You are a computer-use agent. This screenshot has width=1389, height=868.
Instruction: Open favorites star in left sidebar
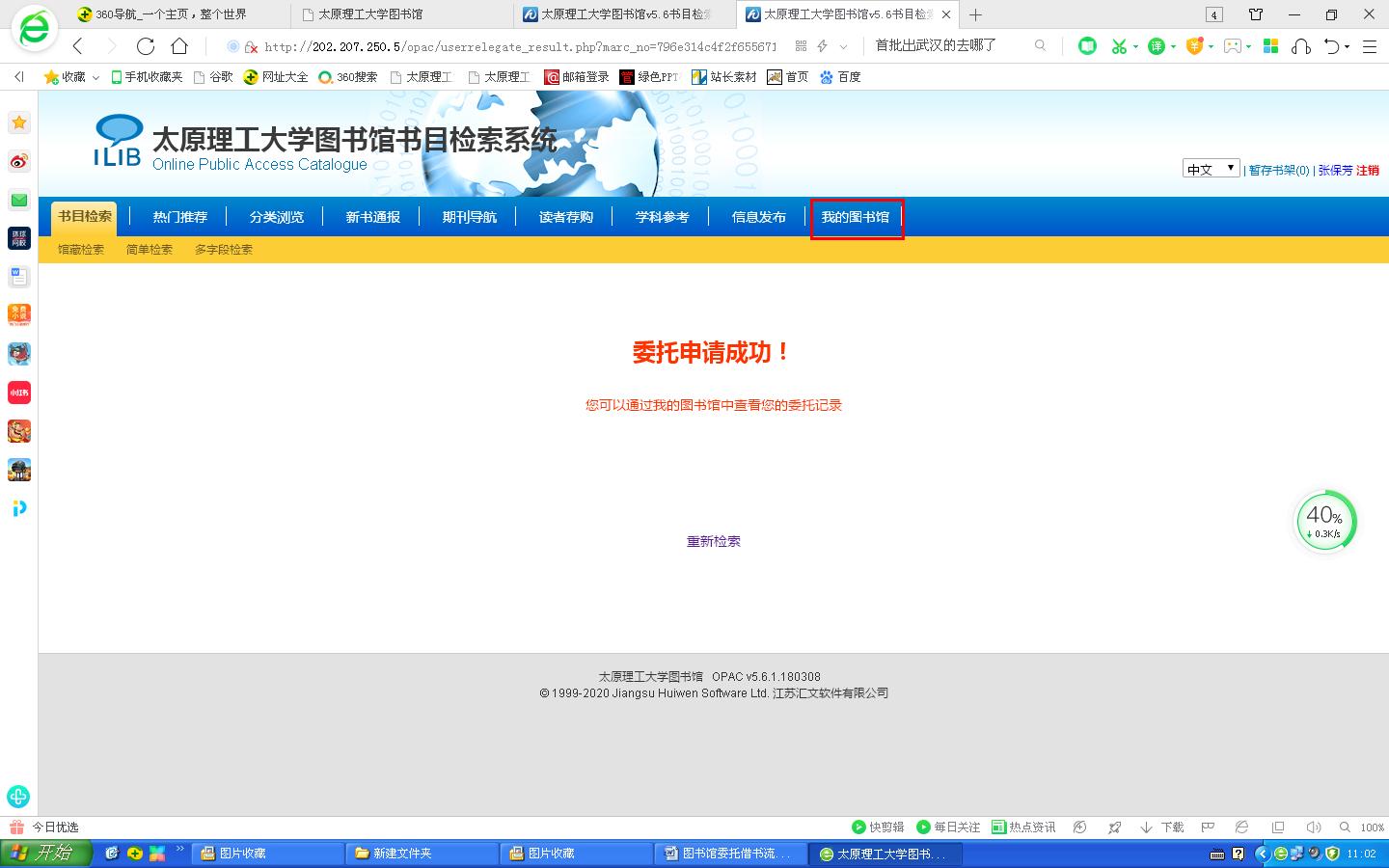19,122
